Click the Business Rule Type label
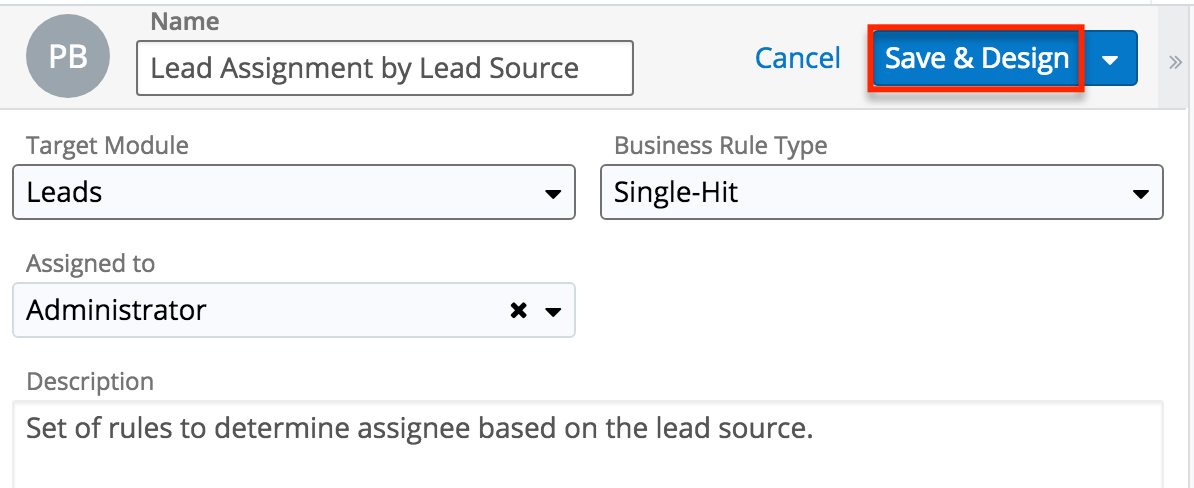The width and height of the screenshot is (1194, 488). pyautogui.click(x=720, y=146)
